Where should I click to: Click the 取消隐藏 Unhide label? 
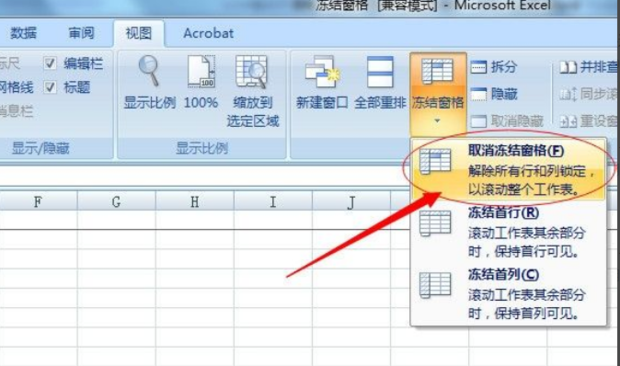pyautogui.click(x=517, y=121)
